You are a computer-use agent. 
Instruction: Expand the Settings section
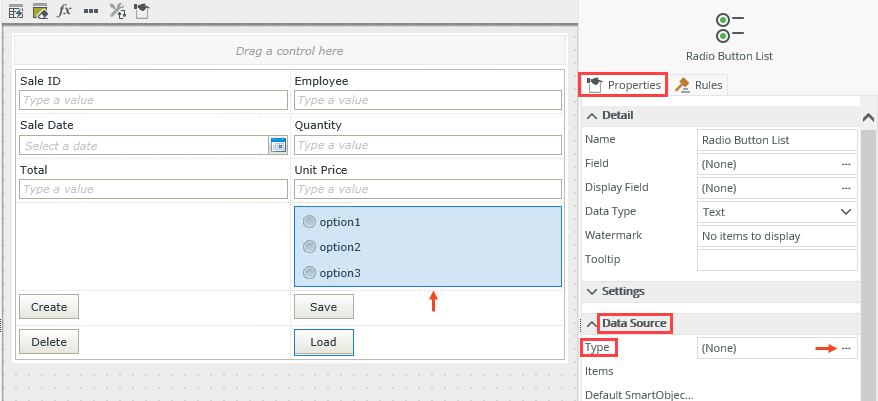(x=591, y=292)
